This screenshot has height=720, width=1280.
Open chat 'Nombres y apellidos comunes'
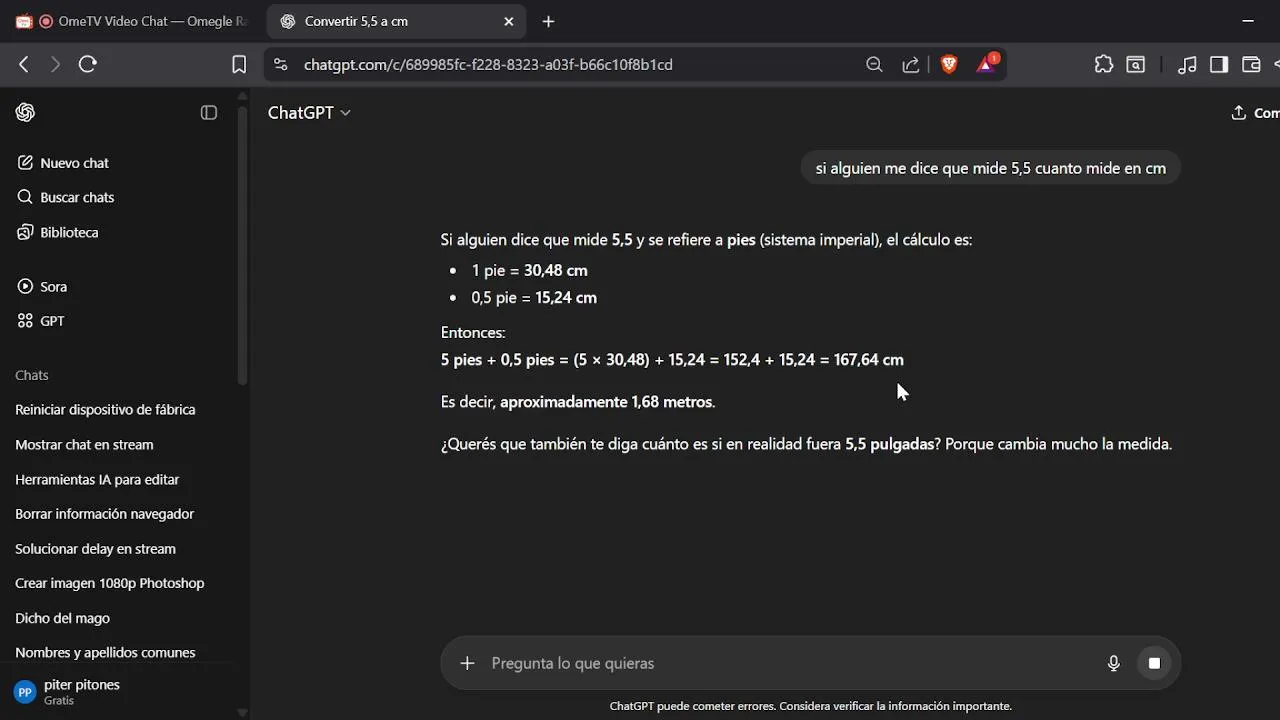click(105, 653)
